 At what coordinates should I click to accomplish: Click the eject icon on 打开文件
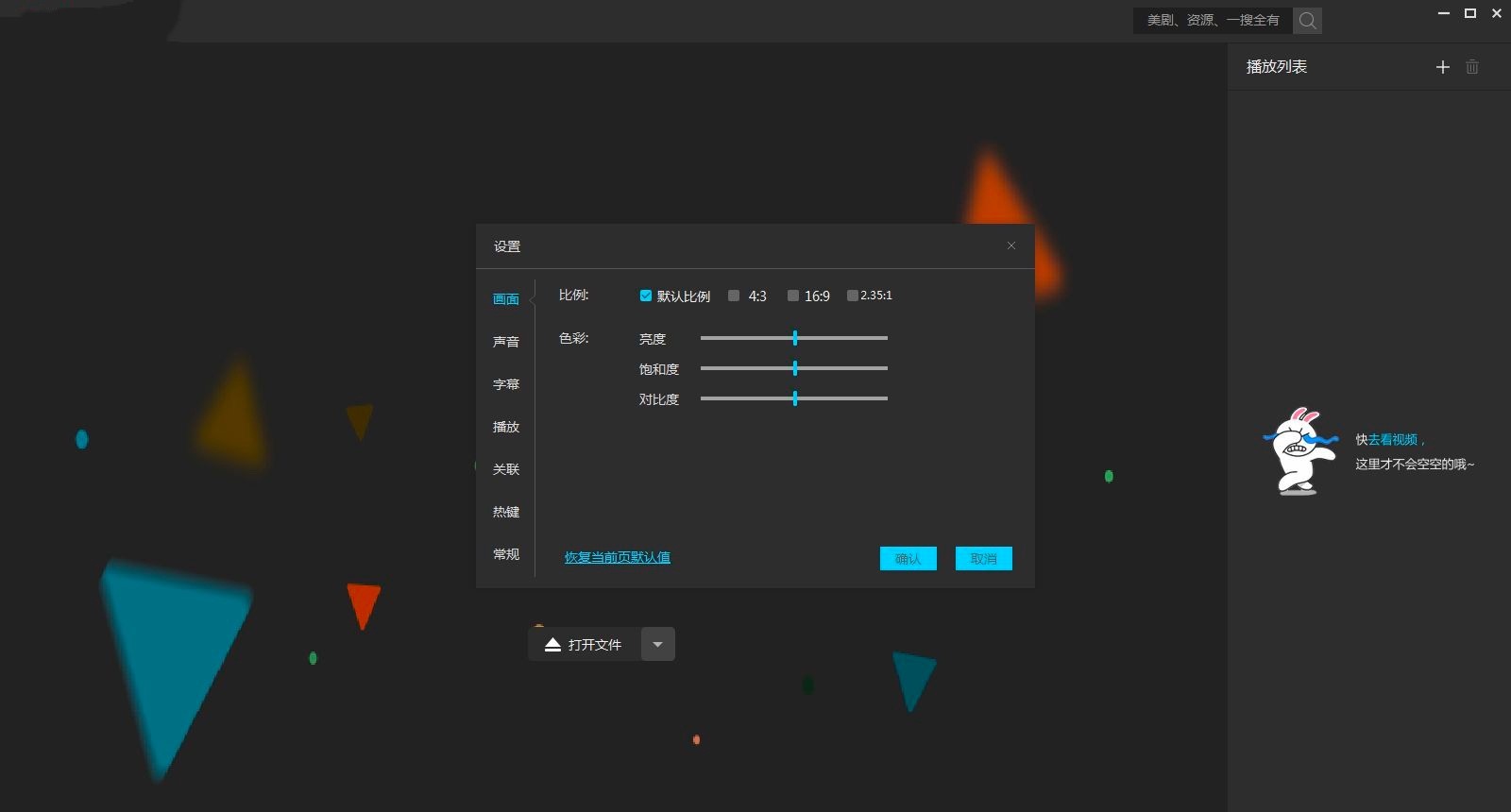coord(553,644)
